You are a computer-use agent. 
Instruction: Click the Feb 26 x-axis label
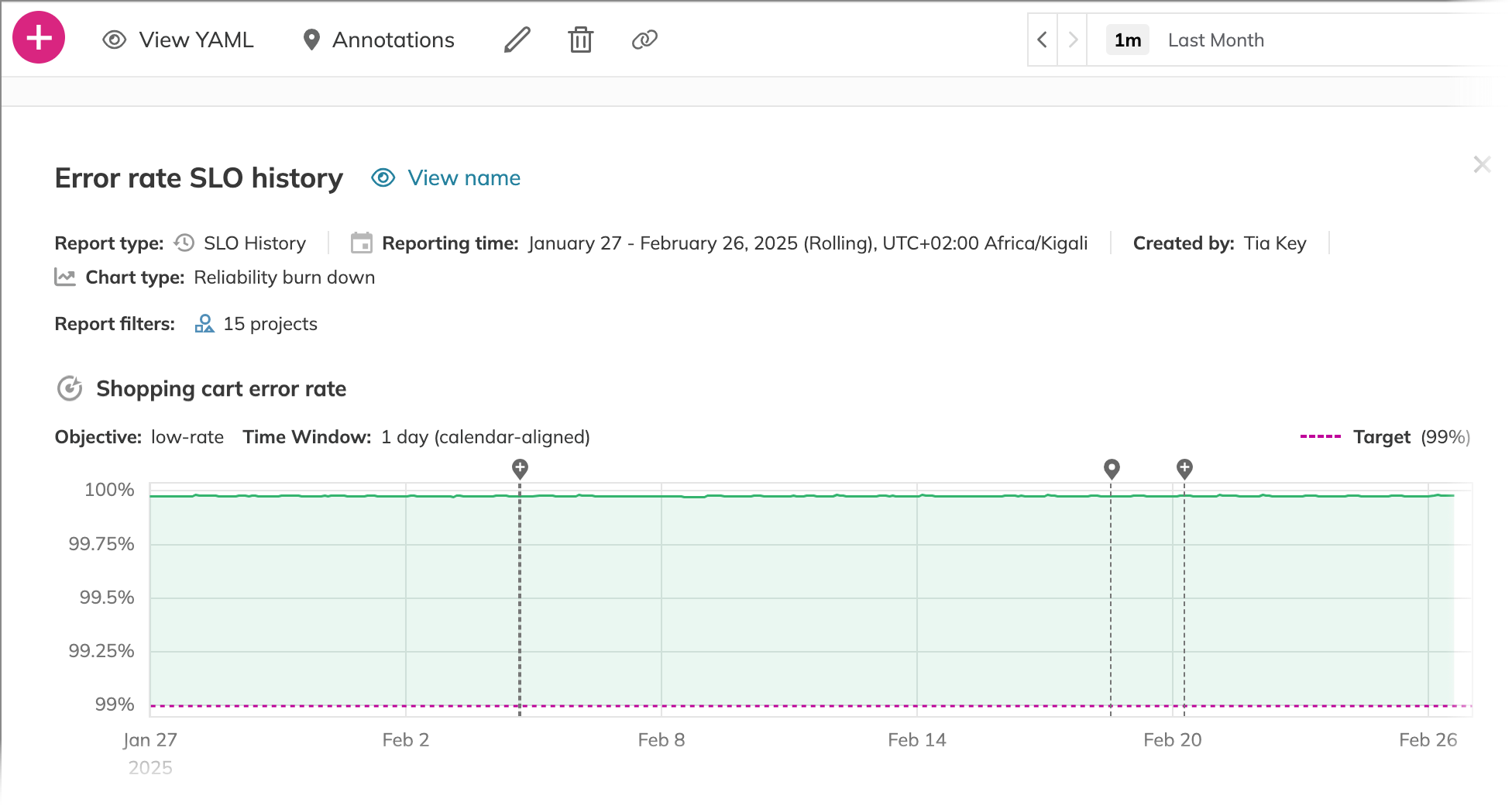pyautogui.click(x=1428, y=740)
